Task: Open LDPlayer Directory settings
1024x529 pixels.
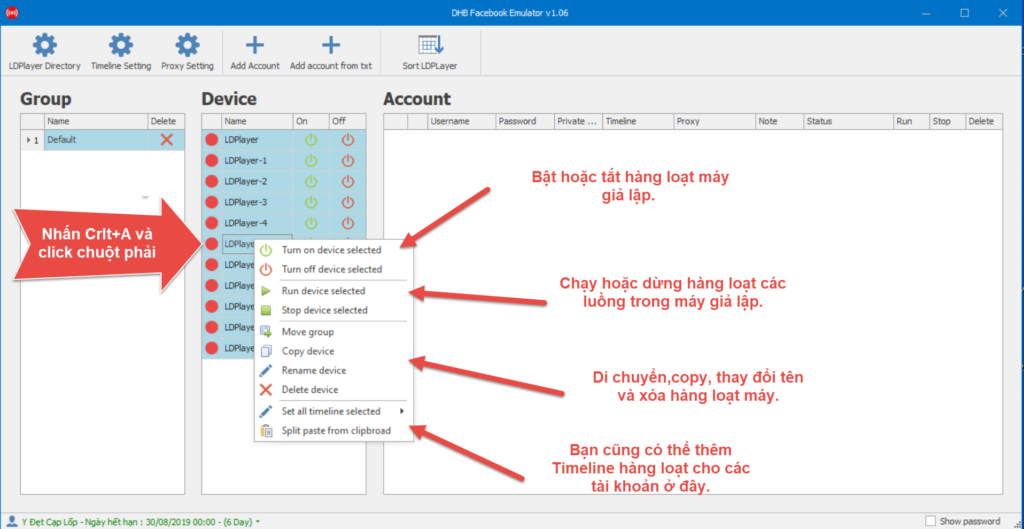Action: 44,52
